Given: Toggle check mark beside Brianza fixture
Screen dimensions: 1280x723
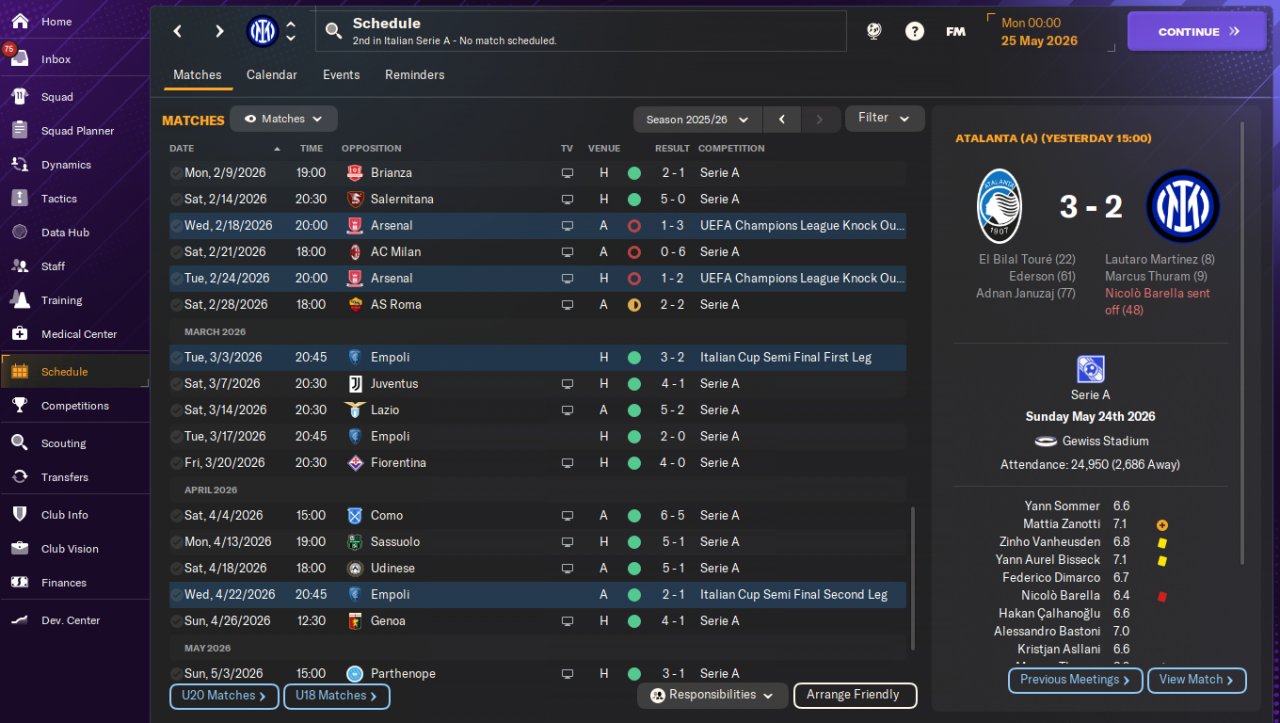Looking at the screenshot, I should tap(176, 173).
